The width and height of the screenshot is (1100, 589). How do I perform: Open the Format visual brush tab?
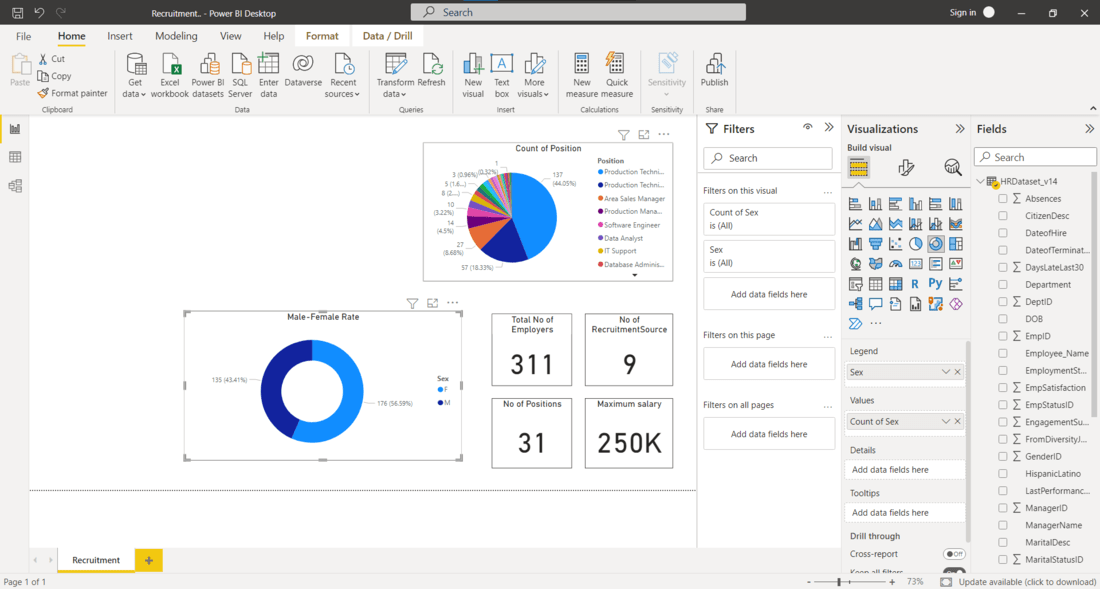click(x=906, y=167)
